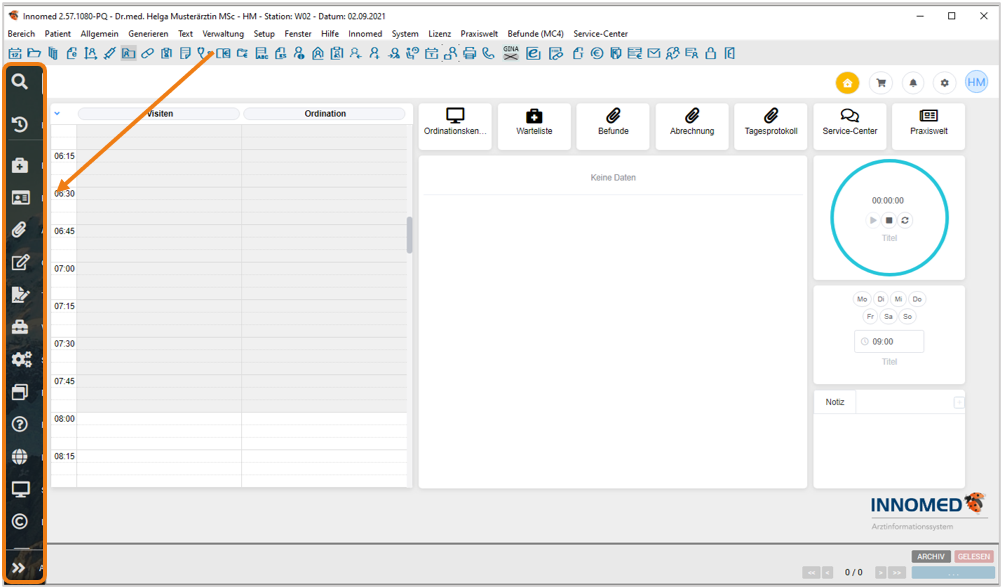Toggle the Do weekday button

pyautogui.click(x=917, y=299)
